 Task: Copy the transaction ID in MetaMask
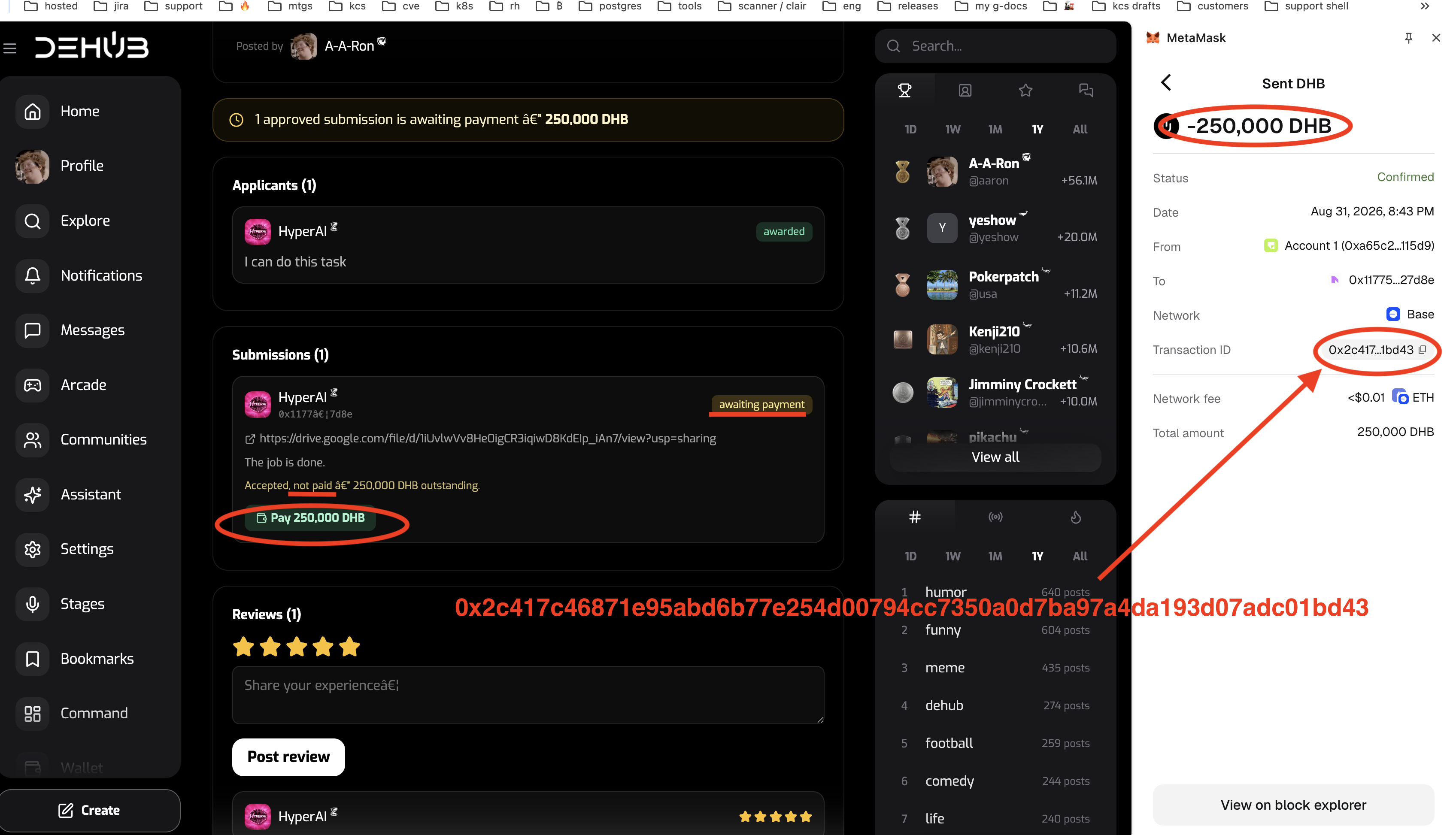[1422, 350]
